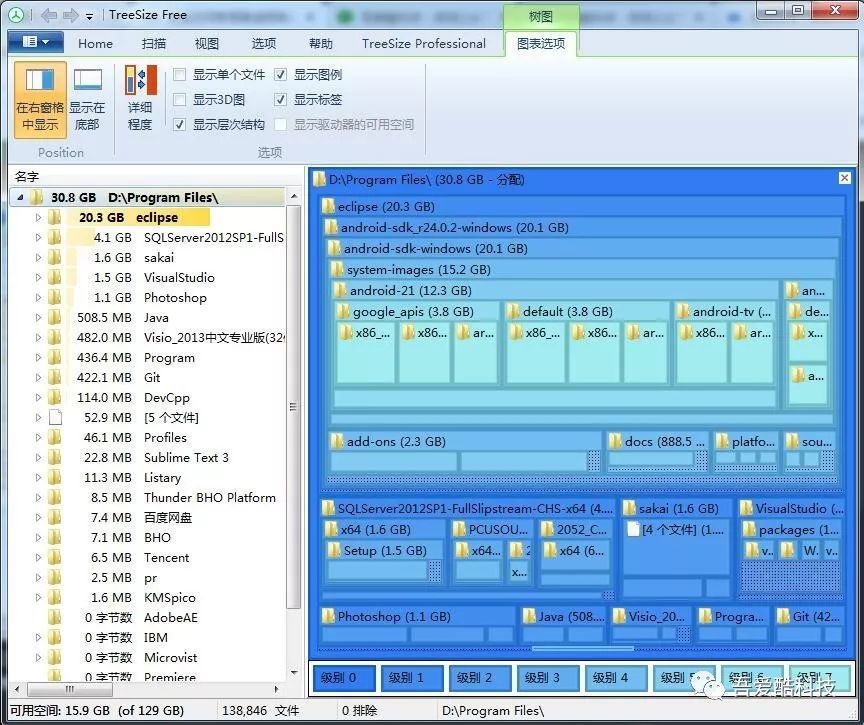This screenshot has width=864, height=725.
Task: Close the treemap chart pane
Action: click(x=844, y=178)
